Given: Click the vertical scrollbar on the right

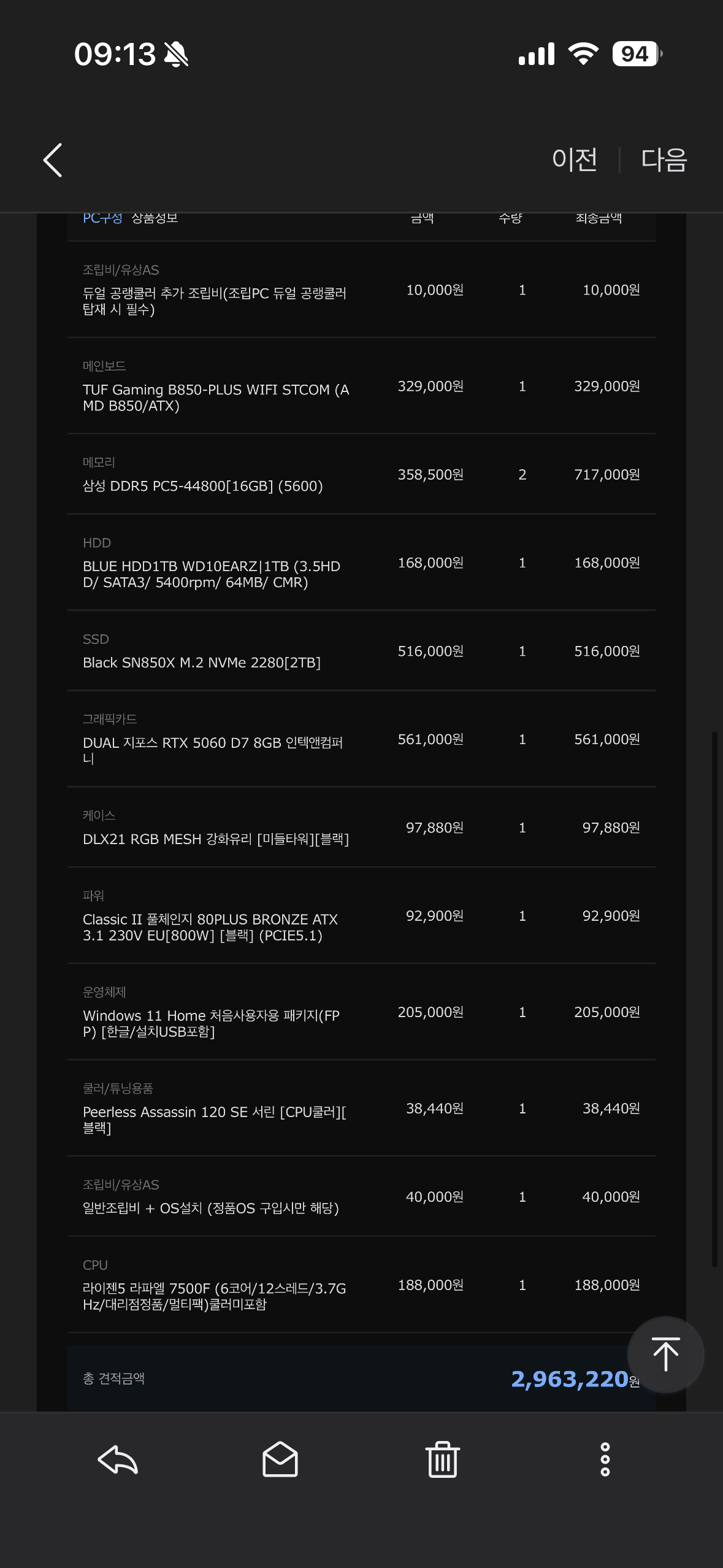Looking at the screenshot, I should 714,999.
